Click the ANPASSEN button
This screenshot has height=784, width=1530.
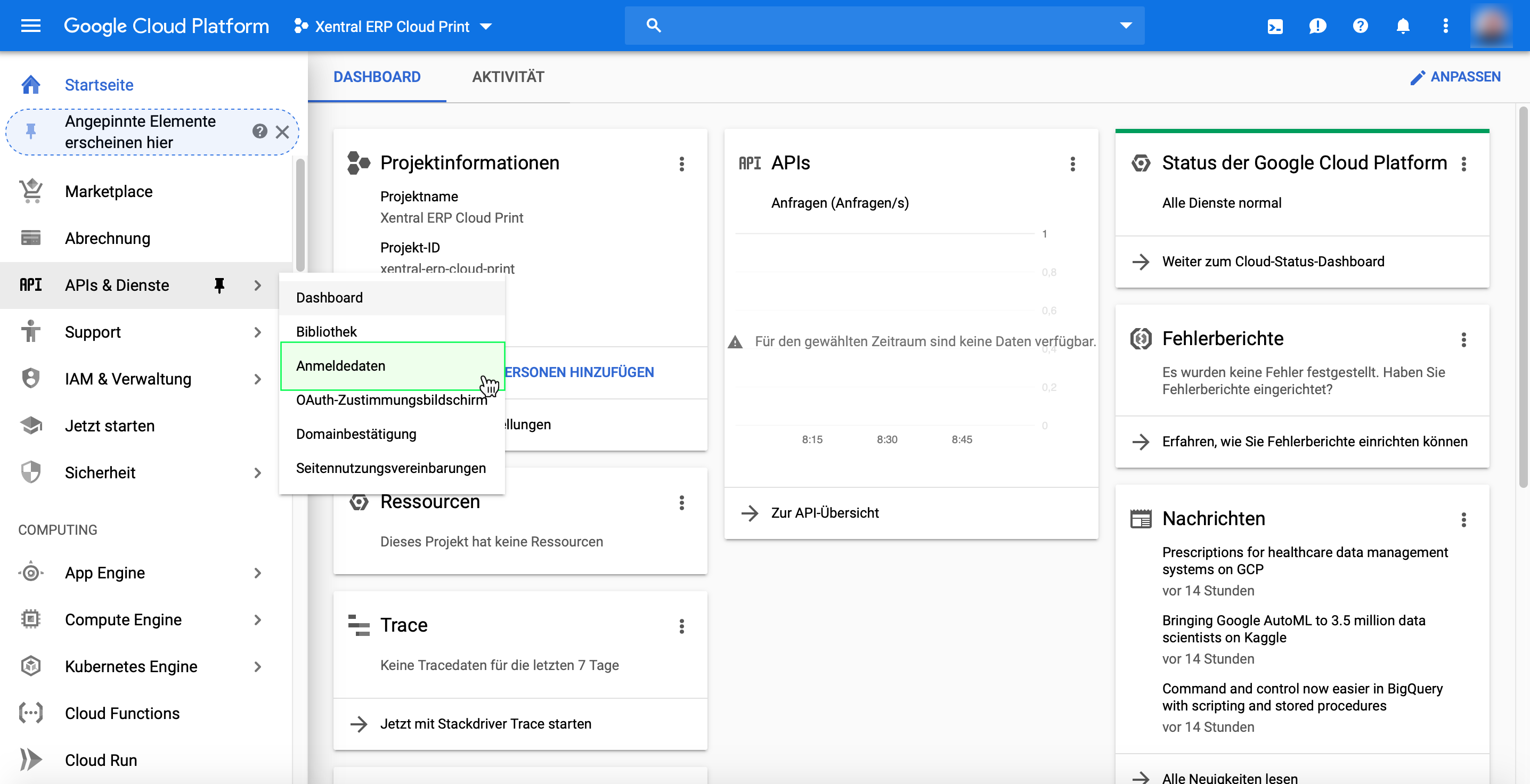click(1455, 77)
